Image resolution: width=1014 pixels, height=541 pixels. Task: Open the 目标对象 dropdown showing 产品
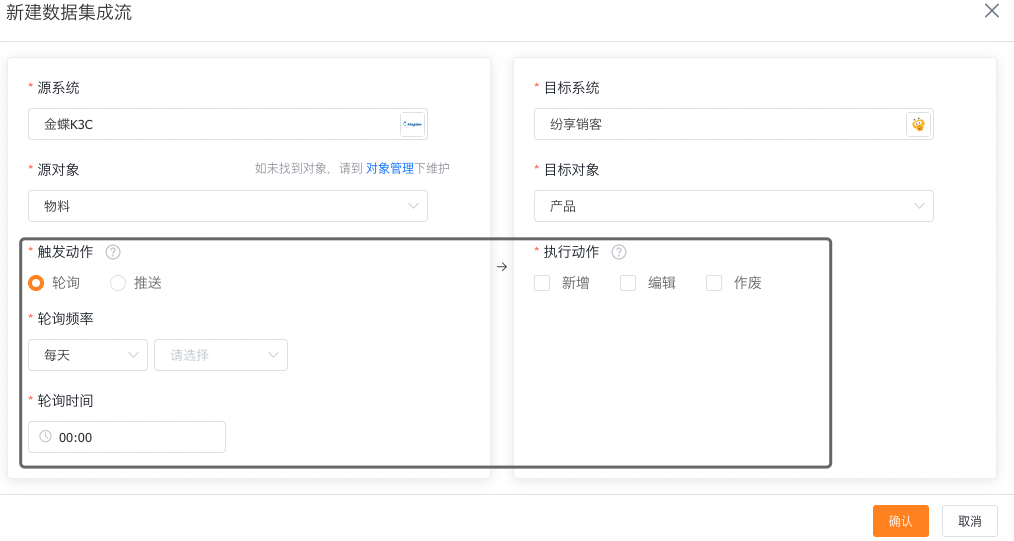[734, 206]
